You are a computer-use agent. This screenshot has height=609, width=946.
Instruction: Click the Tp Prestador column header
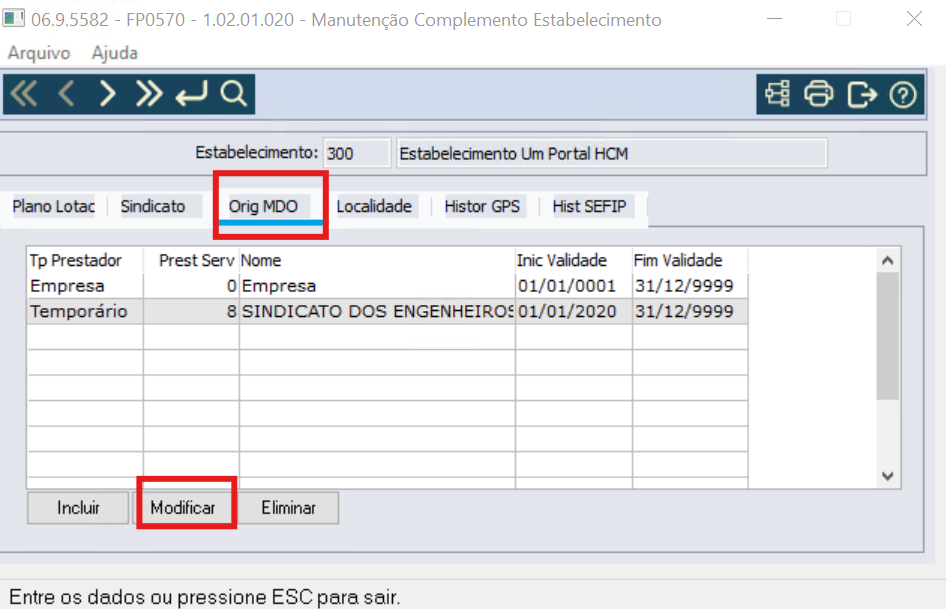pyautogui.click(x=84, y=260)
